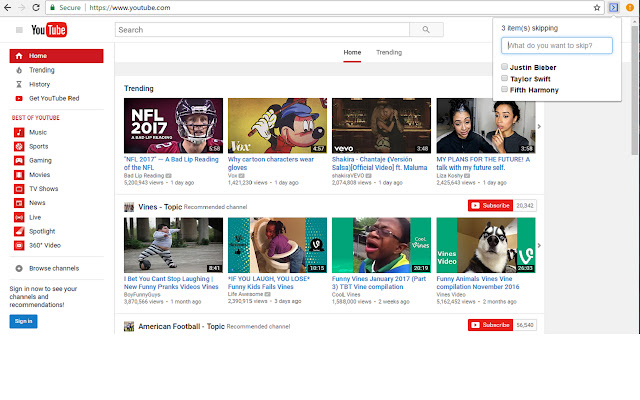
Task: Open MY PLANS FOR THE FUTURE title
Action: click(483, 163)
